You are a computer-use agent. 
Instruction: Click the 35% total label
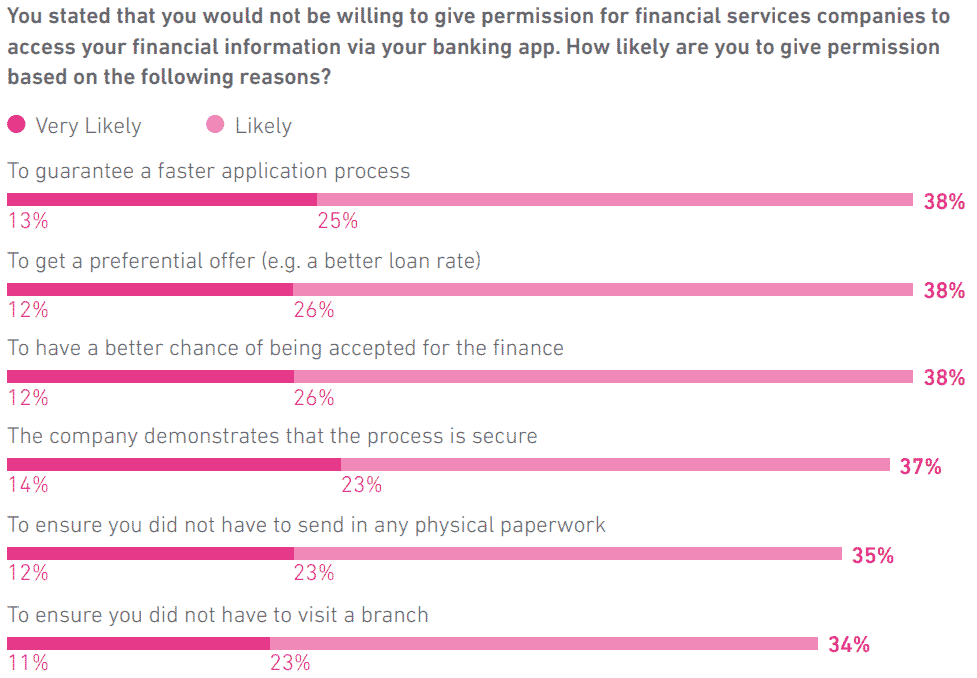[x=873, y=555]
